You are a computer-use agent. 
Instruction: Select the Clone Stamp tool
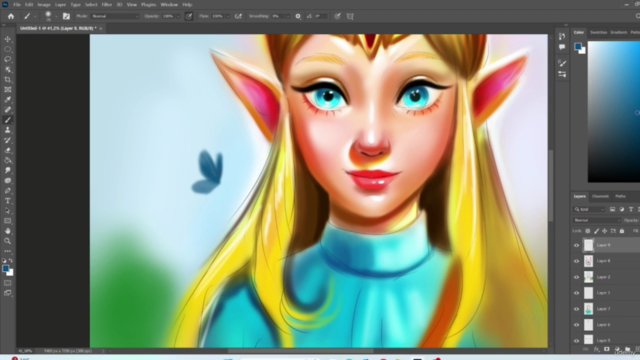tap(8, 130)
